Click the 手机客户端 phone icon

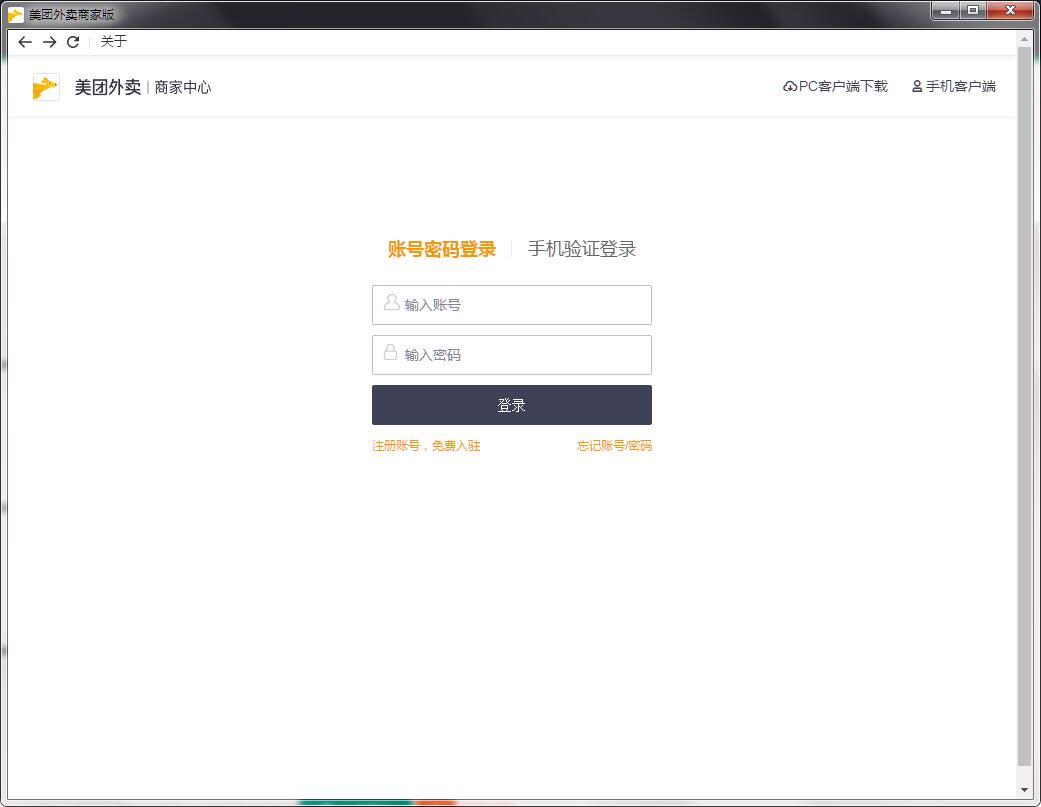pos(916,86)
